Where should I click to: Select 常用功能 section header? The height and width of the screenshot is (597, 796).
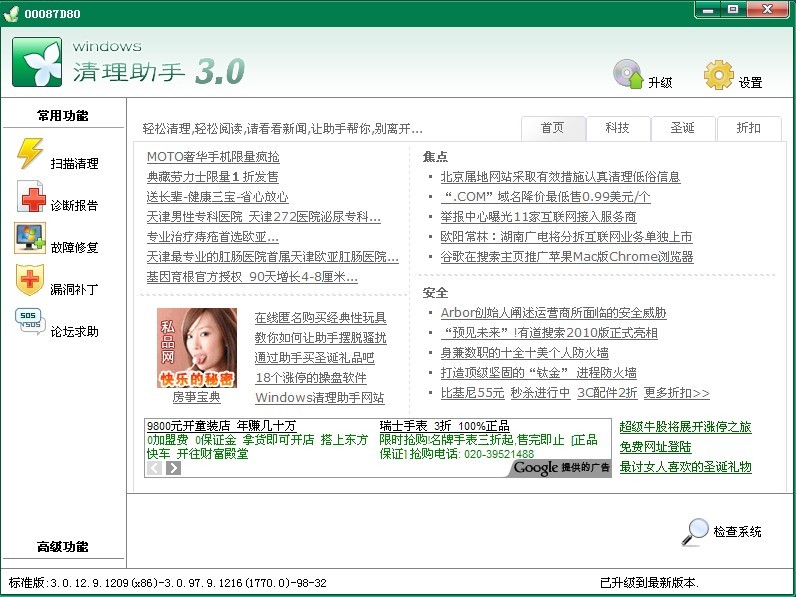pos(63,116)
